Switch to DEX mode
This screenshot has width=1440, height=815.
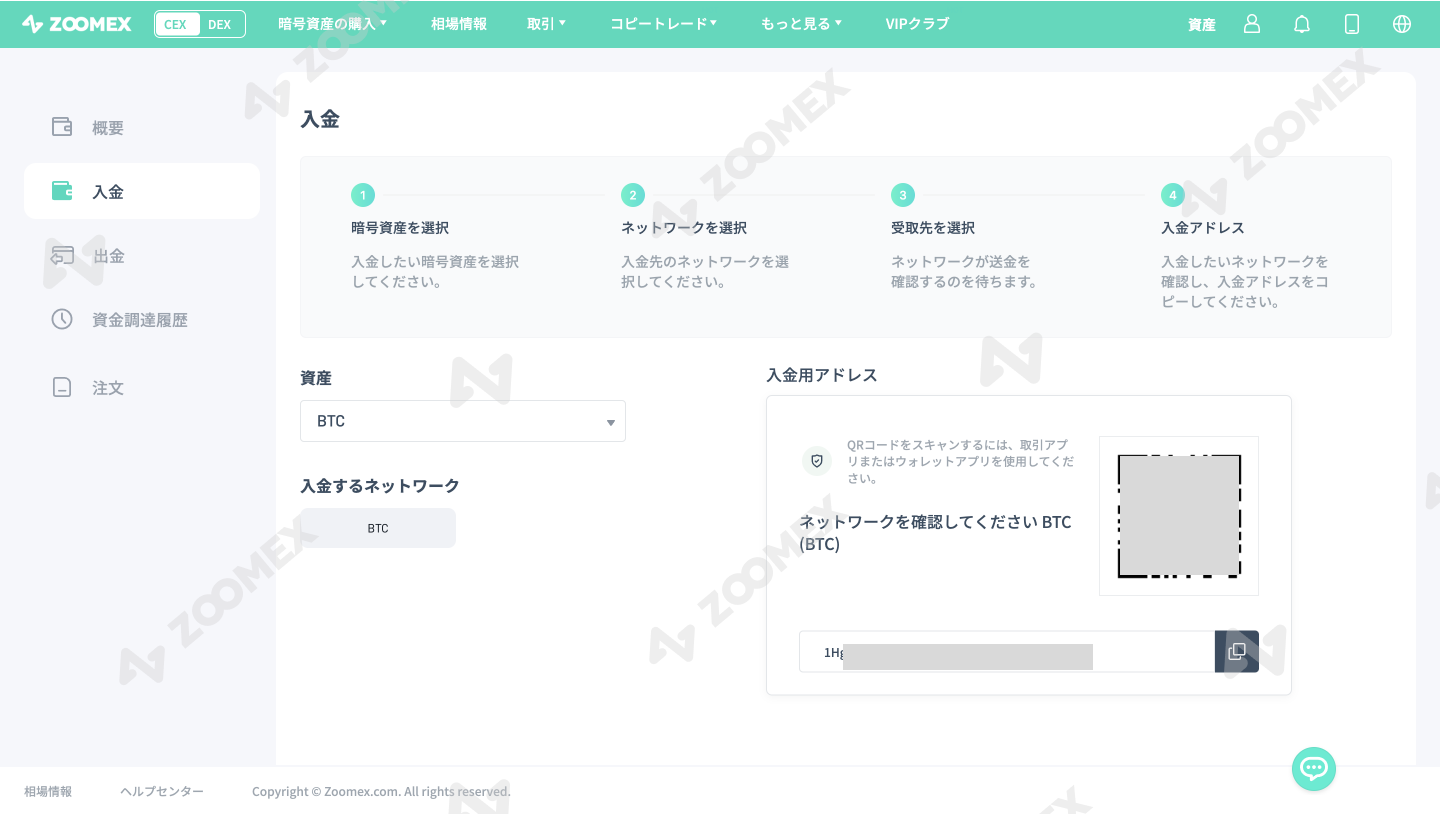219,23
